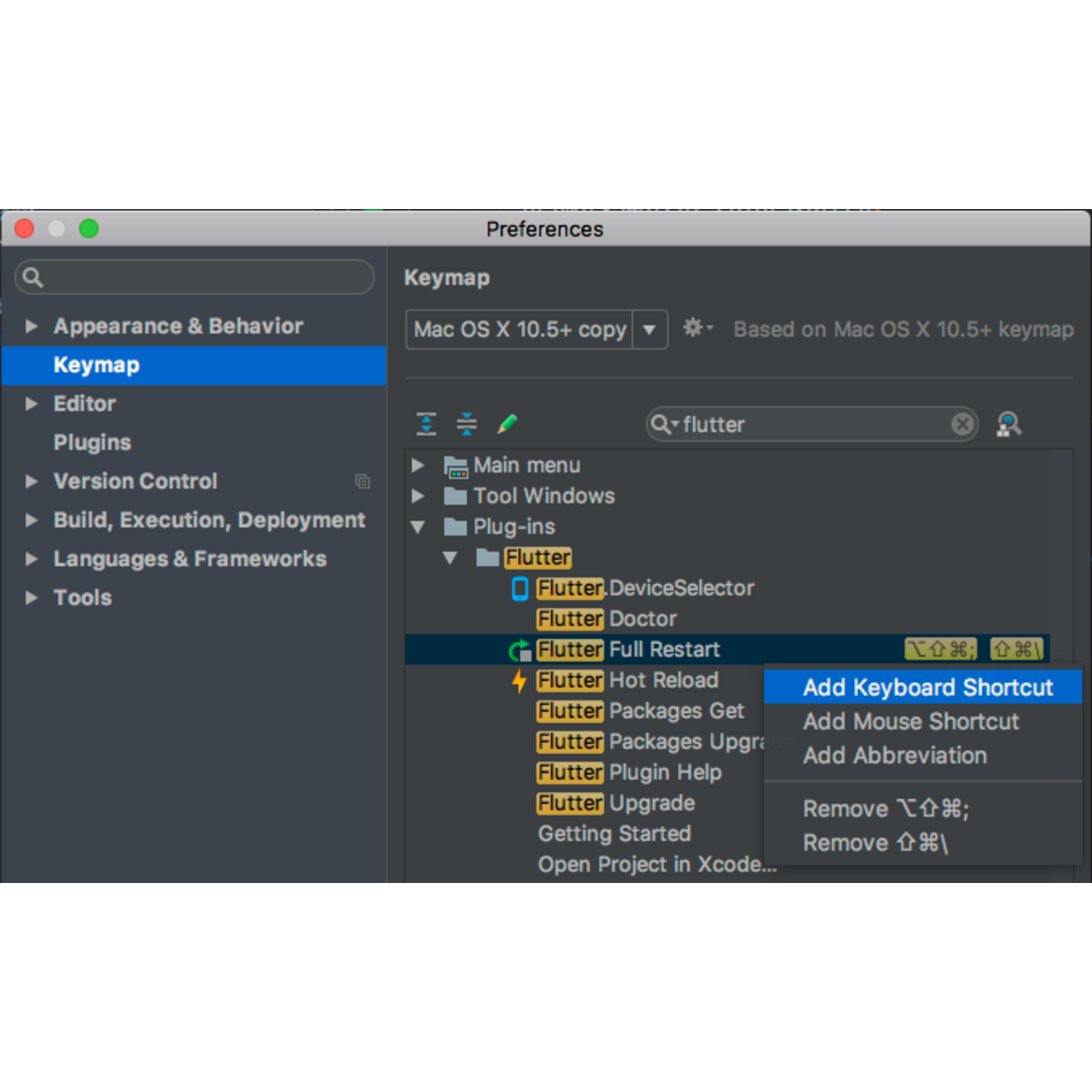Select the edit shortcut pencil icon
Image resolution: width=1092 pixels, height=1092 pixels.
tap(508, 424)
